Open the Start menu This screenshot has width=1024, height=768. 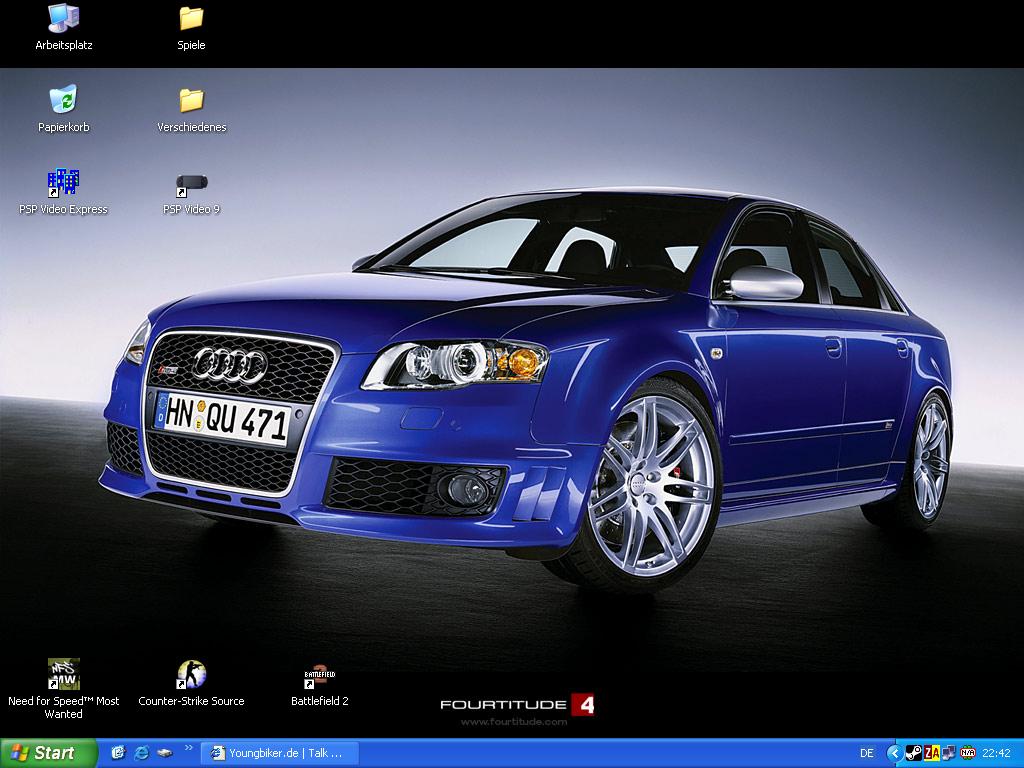click(48, 753)
